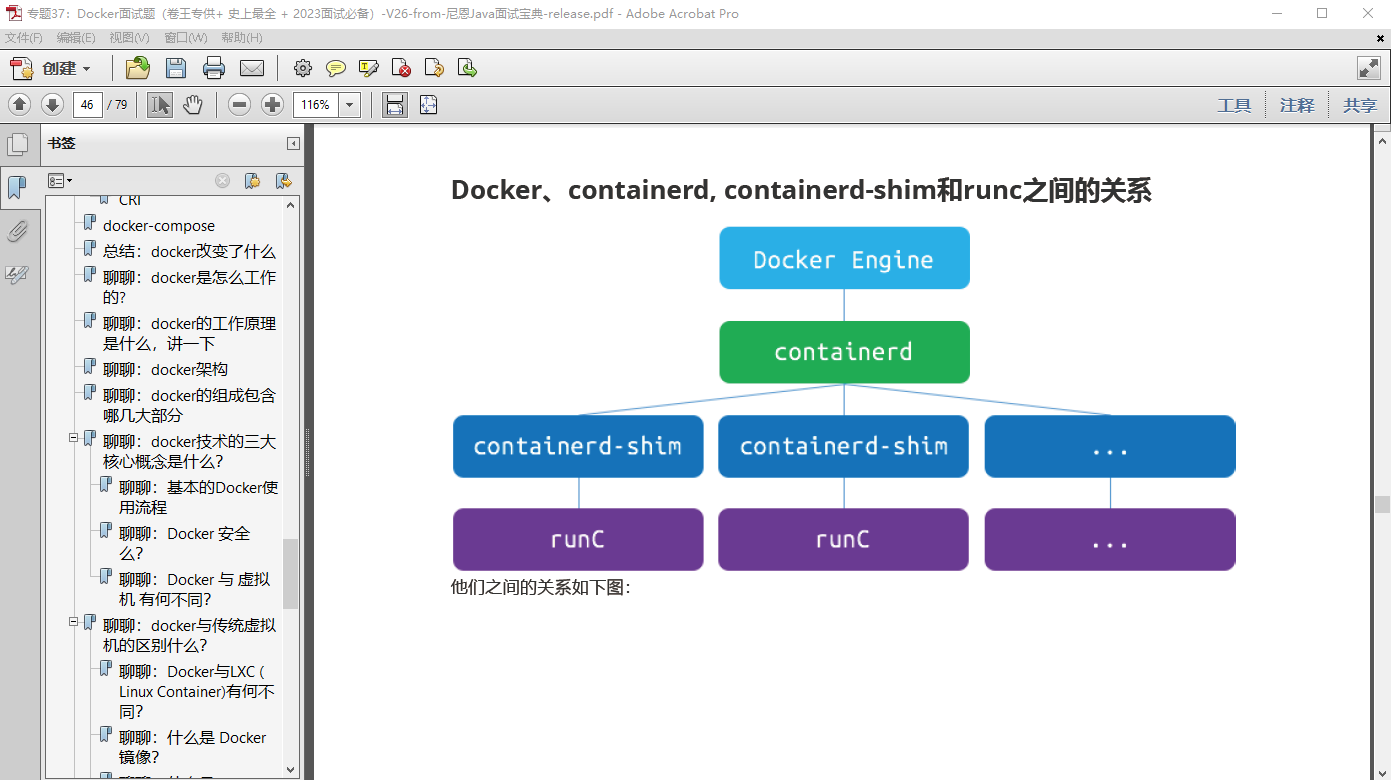
Task: Open bookmark 聊聊：docker架构
Action: tap(165, 370)
